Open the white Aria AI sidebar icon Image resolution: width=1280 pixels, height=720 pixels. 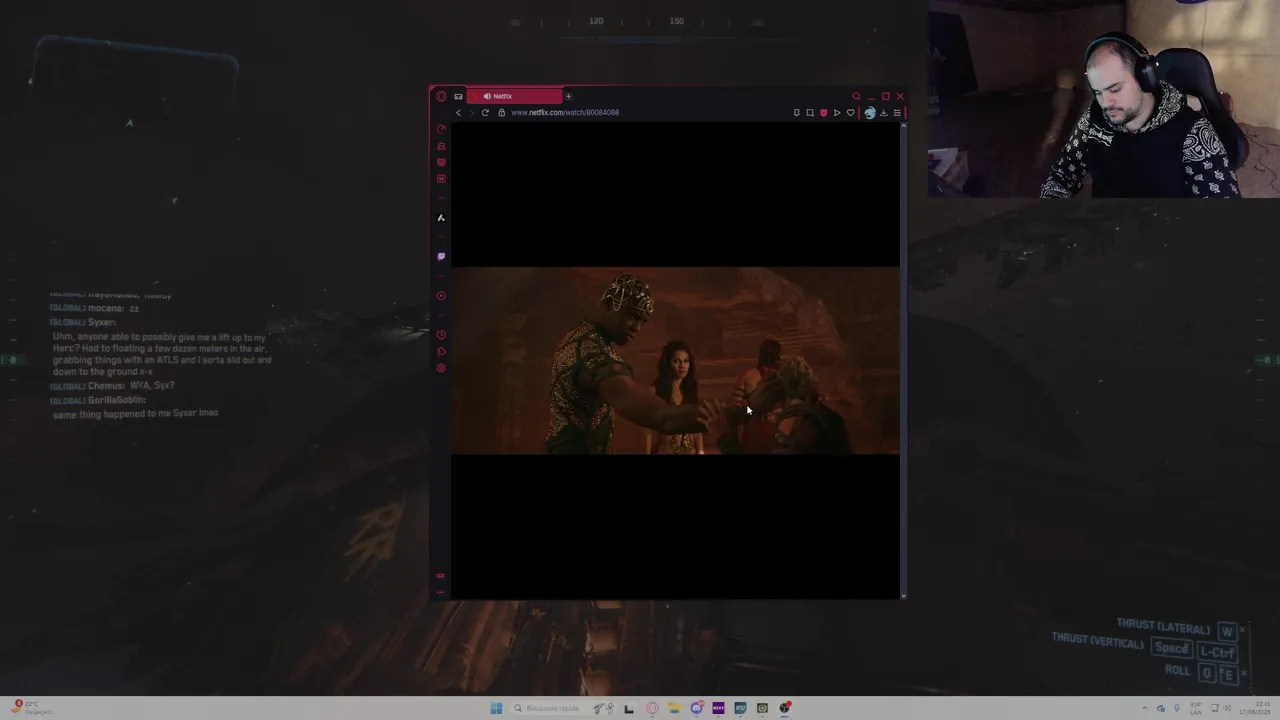tap(441, 217)
